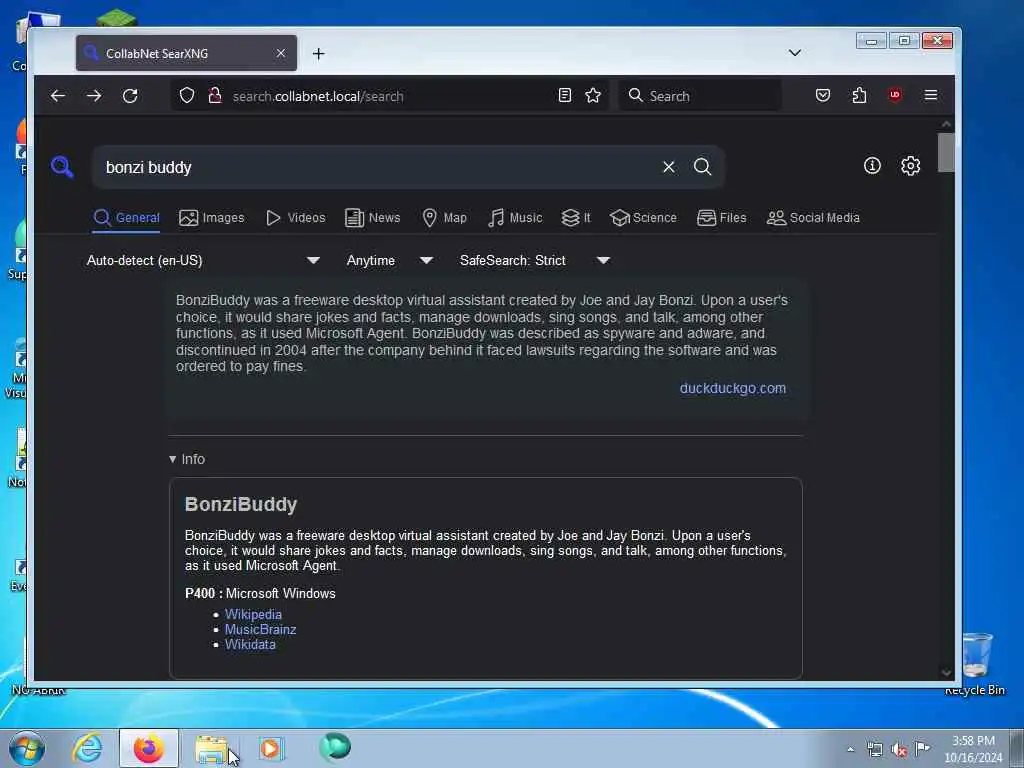Go back using the browser back arrow
The image size is (1024, 768).
coord(57,96)
